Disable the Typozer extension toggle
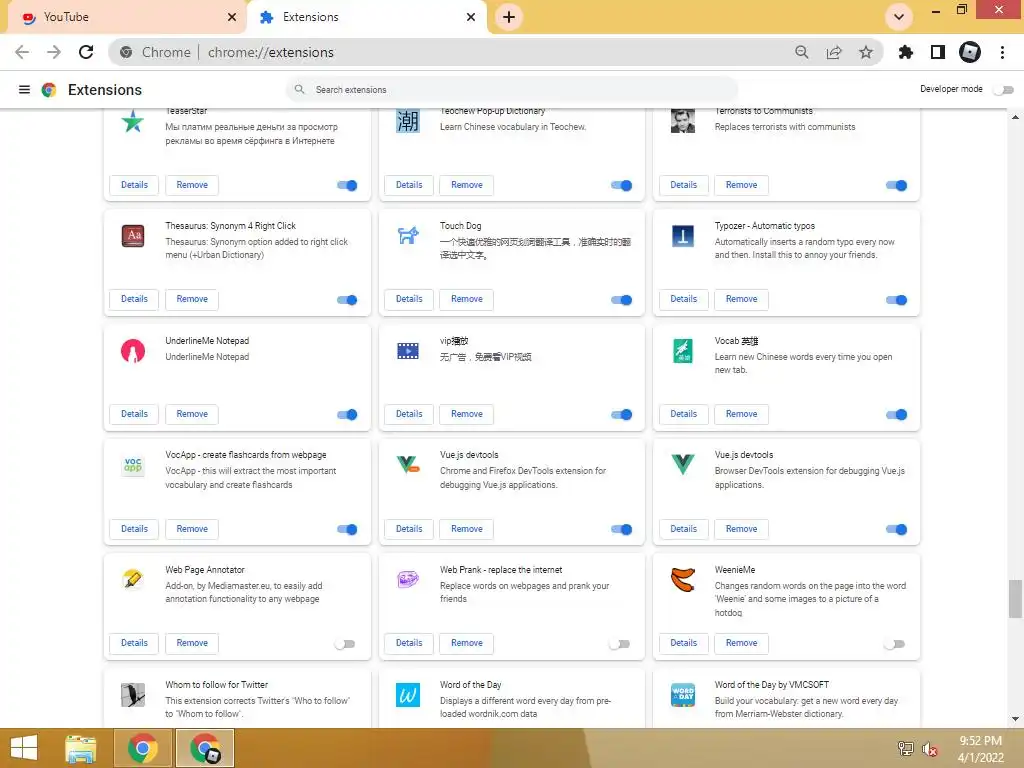Screen dimensions: 1024x768 point(897,300)
